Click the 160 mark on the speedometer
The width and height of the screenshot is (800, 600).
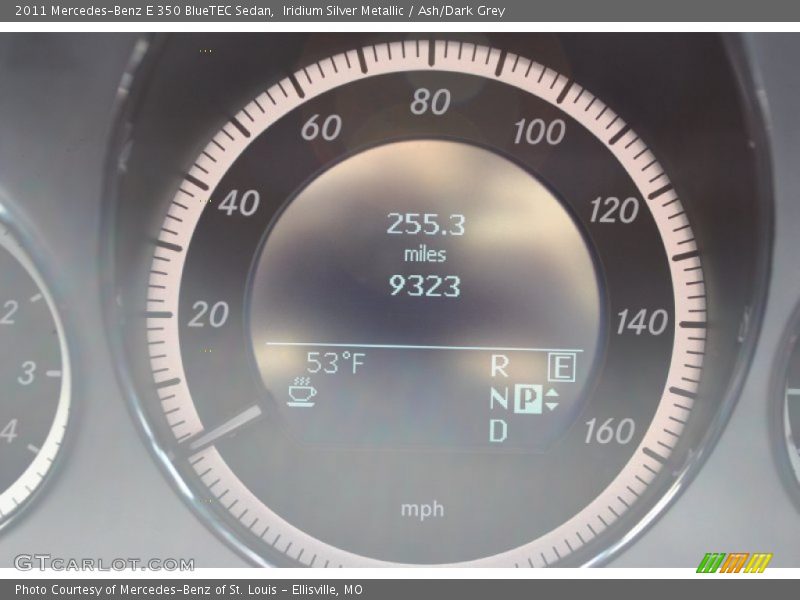click(610, 431)
